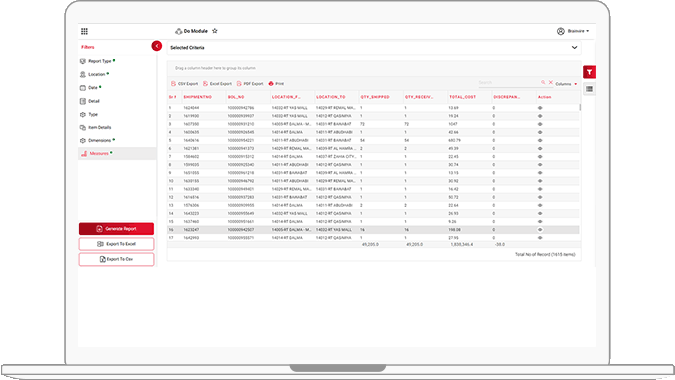View details eye icon for shipment 1637460
675x380 pixels.
point(540,222)
